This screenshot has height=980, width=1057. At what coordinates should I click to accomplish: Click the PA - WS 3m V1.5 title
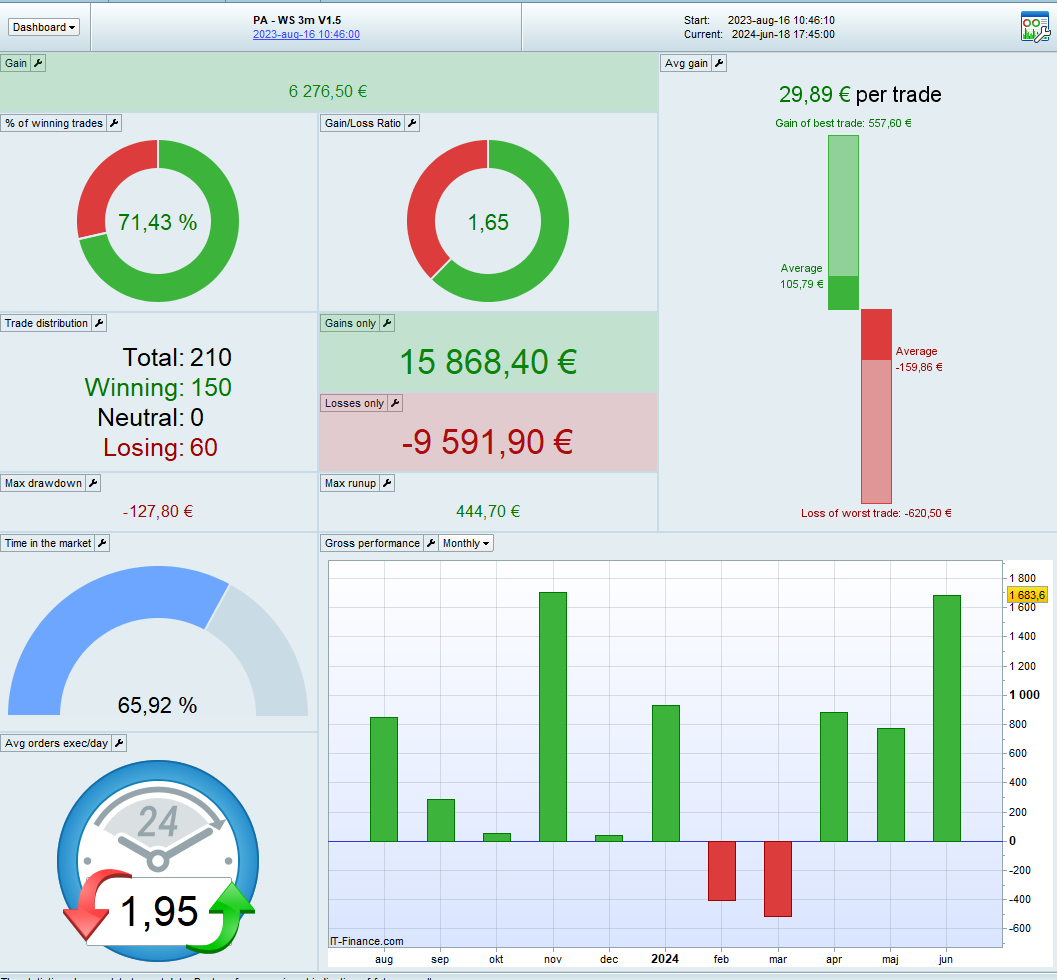pos(297,20)
